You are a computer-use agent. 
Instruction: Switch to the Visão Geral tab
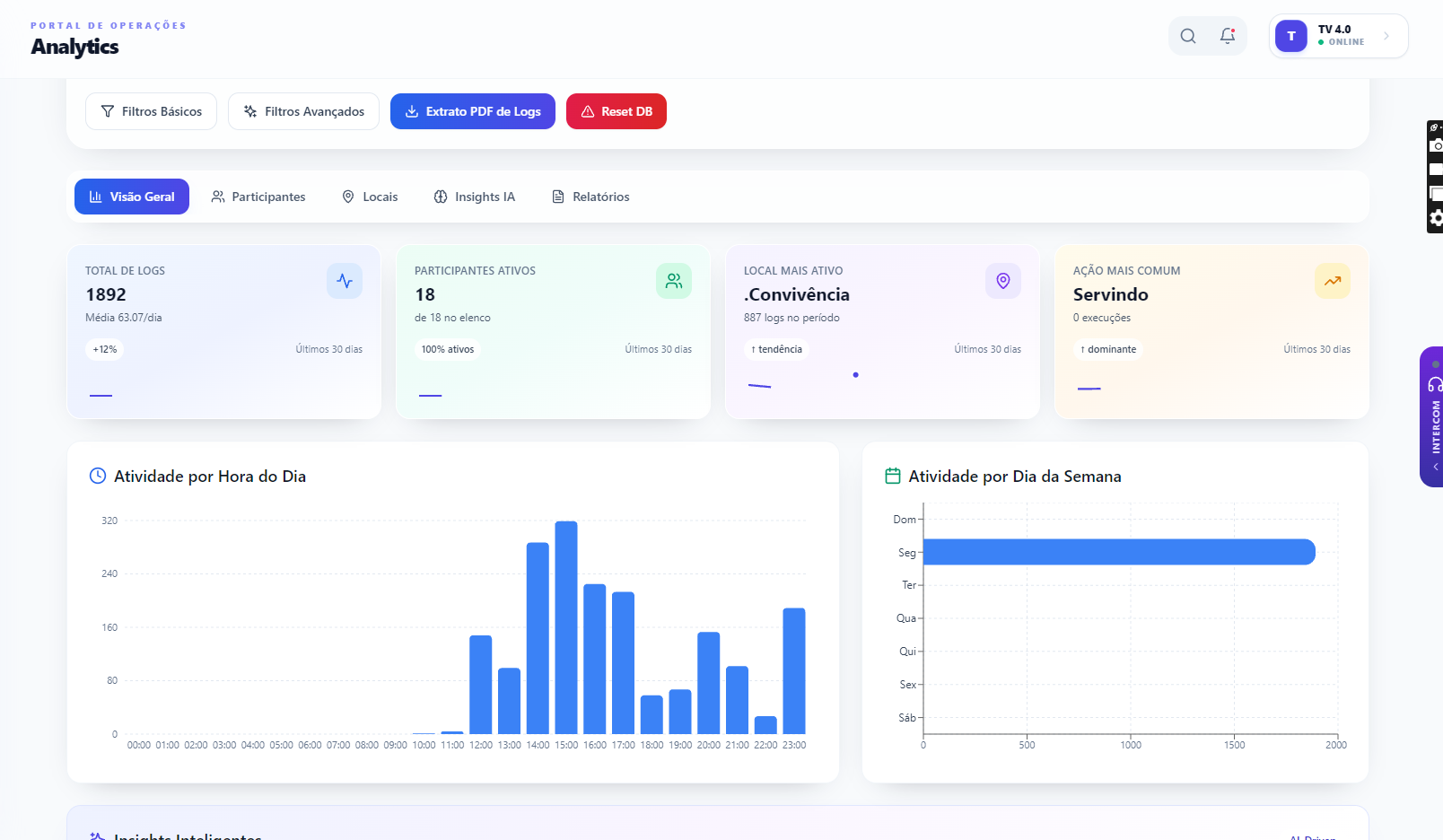coord(132,197)
